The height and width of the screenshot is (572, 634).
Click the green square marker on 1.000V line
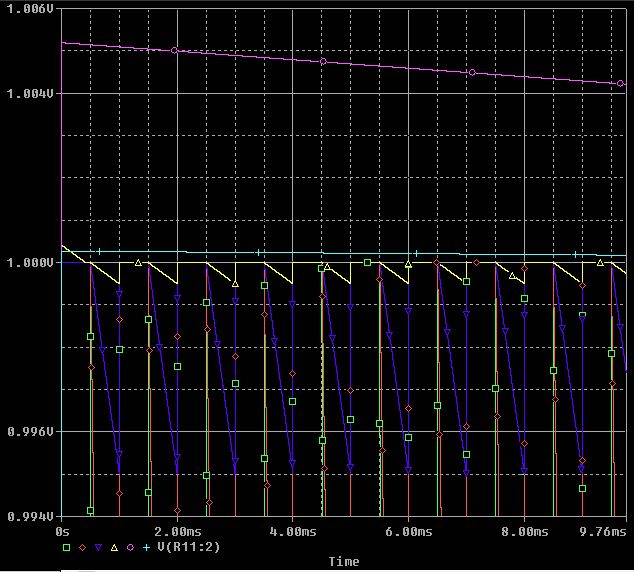click(x=367, y=263)
